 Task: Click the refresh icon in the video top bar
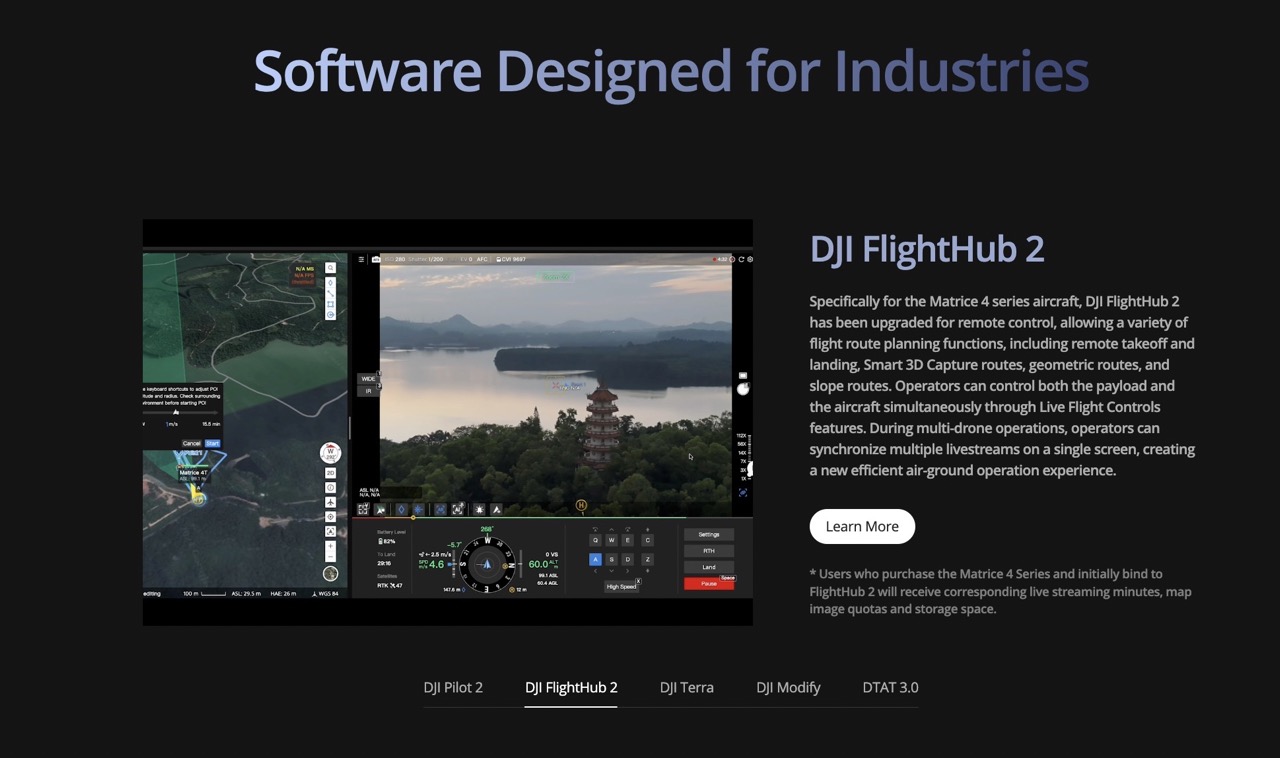point(741,259)
